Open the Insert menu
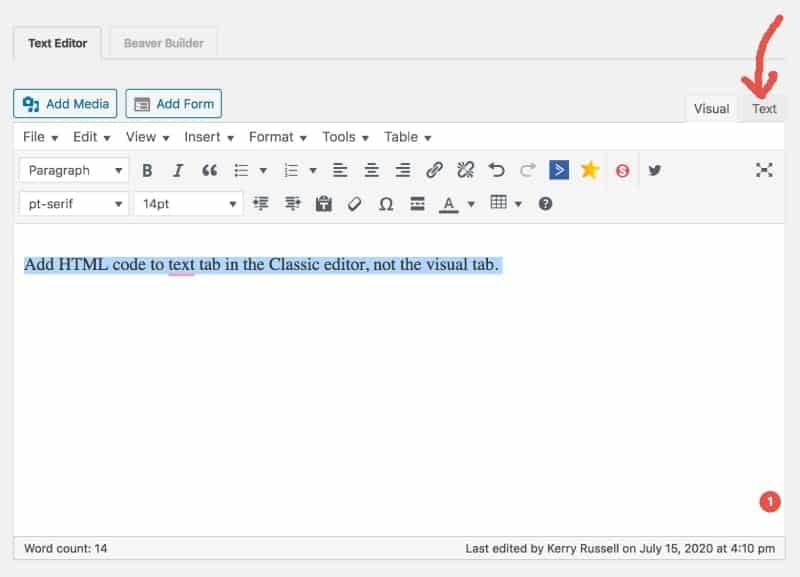 pyautogui.click(x=208, y=137)
